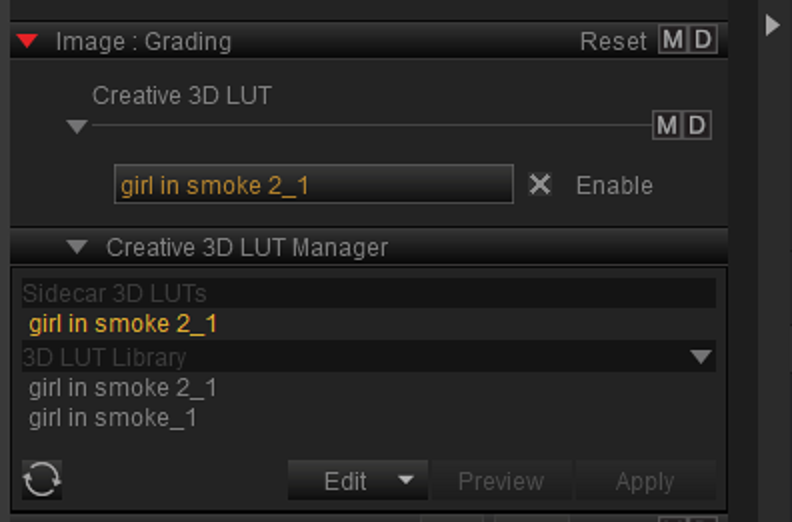Toggle the Enable checkbox for Creative 3D LUT
The width and height of the screenshot is (792, 522).
(539, 184)
